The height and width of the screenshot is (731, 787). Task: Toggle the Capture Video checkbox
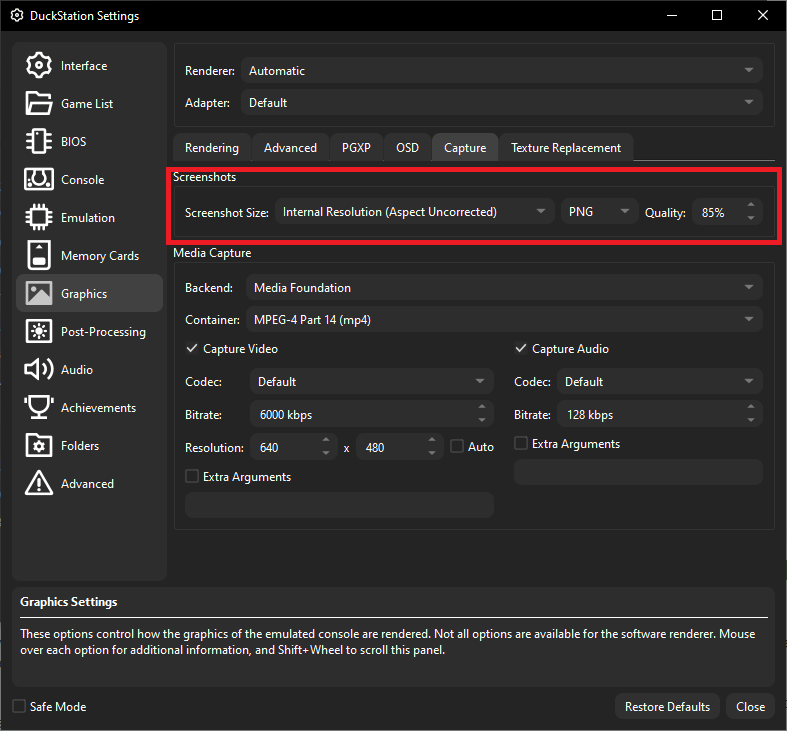[192, 348]
